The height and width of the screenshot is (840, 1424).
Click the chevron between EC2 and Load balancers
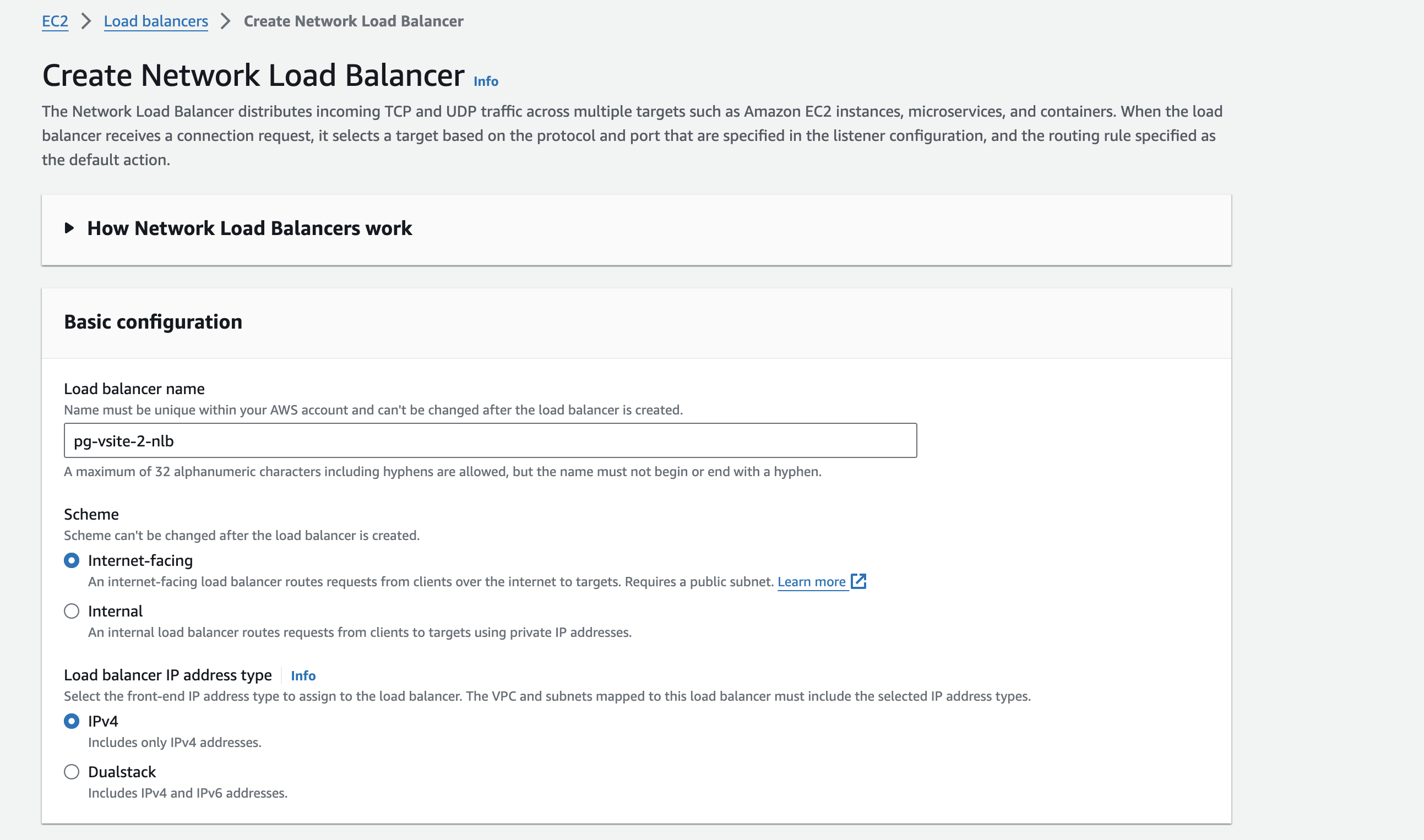[86, 21]
